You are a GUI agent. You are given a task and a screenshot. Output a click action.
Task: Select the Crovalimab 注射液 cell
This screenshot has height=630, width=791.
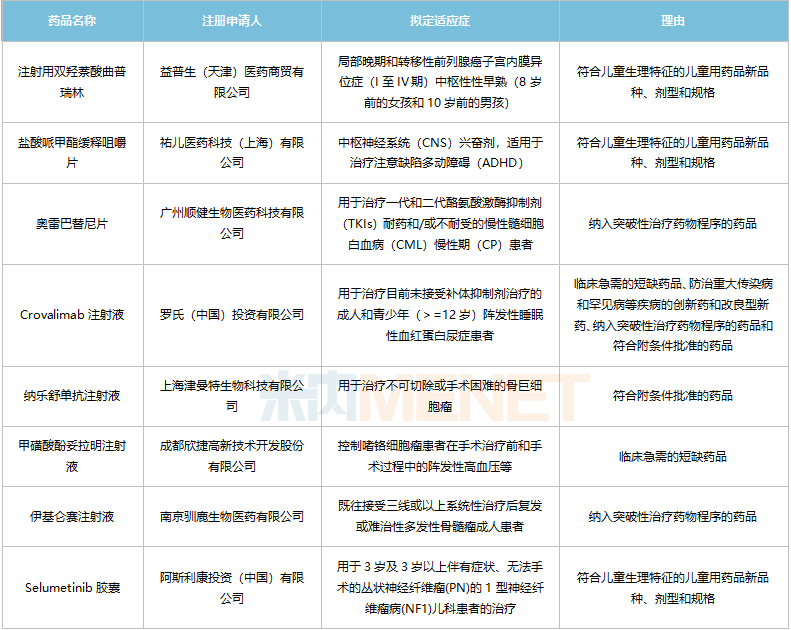pos(72,315)
